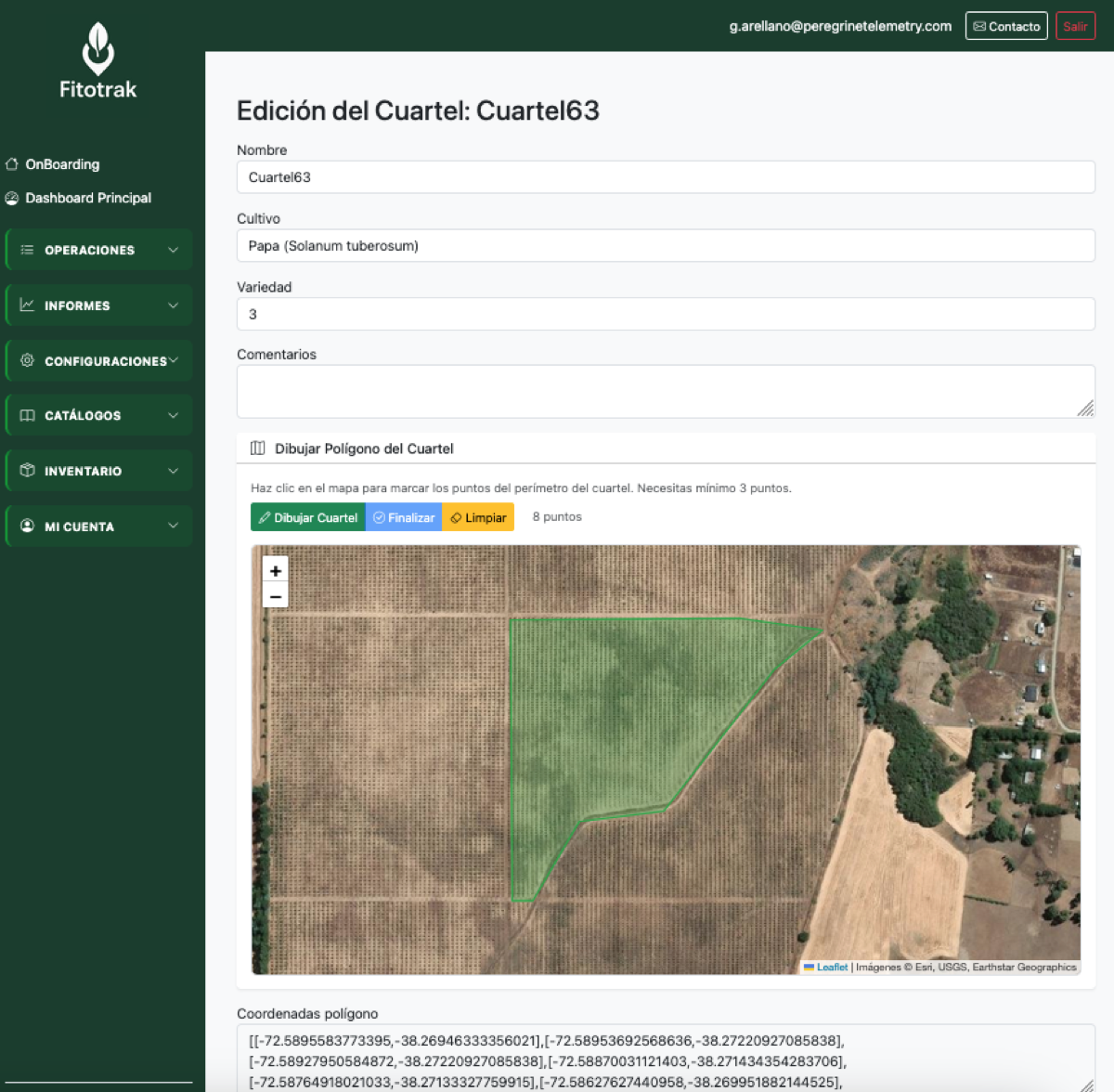Open the OnBoarding menu item

[62, 164]
